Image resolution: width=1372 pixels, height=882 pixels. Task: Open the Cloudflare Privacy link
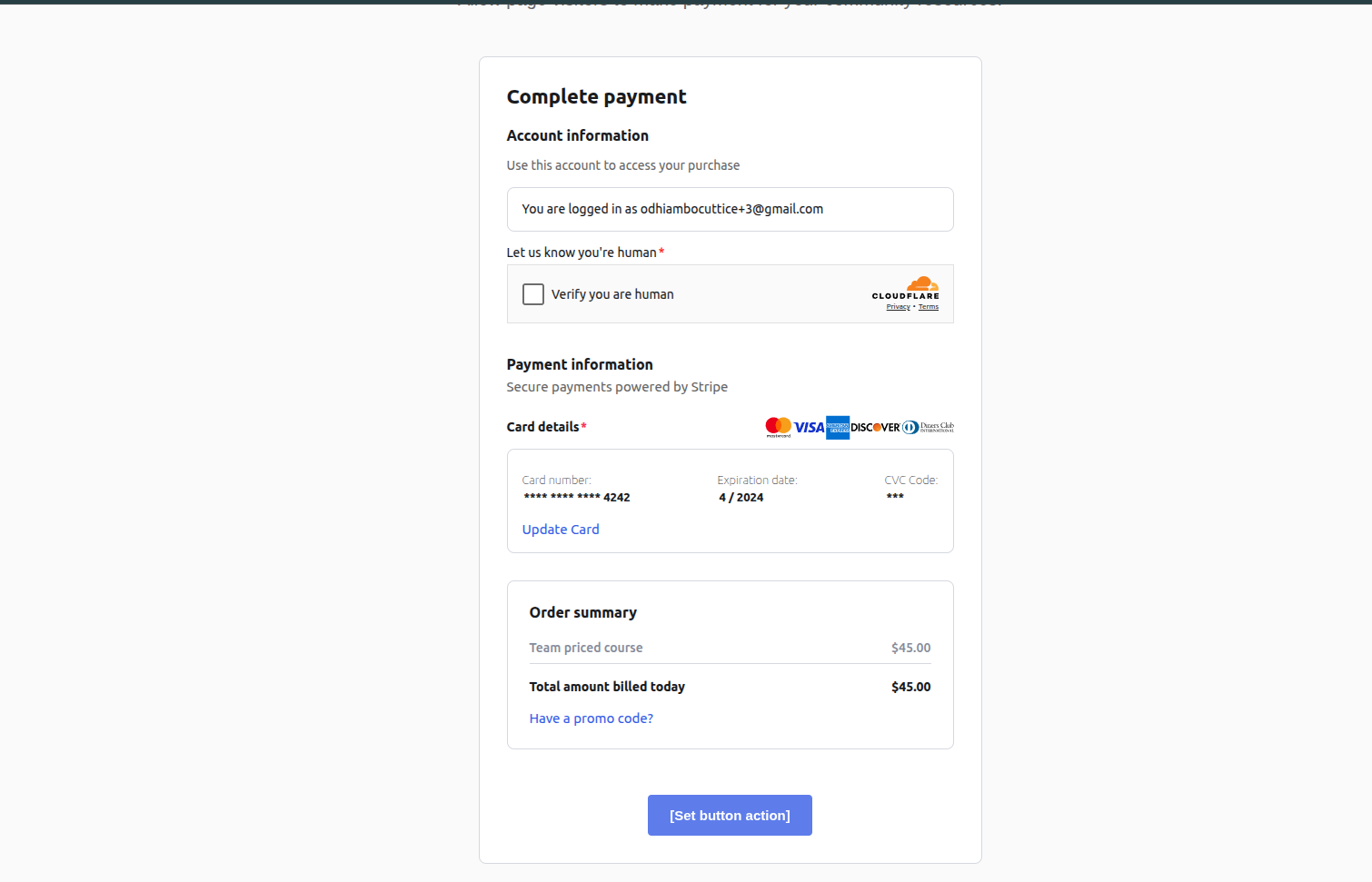[x=898, y=307]
